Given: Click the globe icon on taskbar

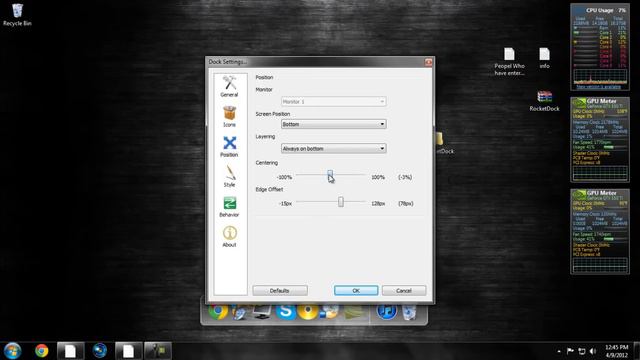Looking at the screenshot, I should click(x=100, y=351).
